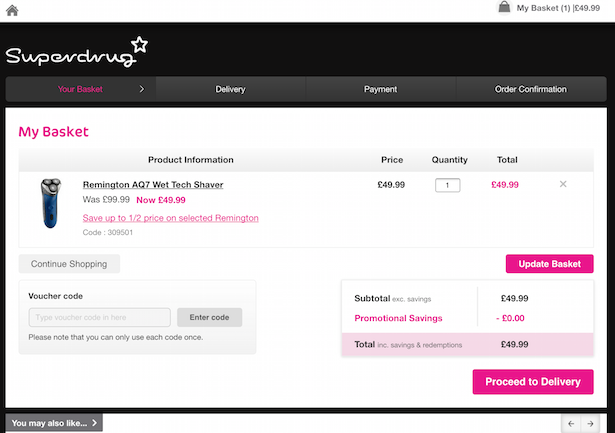615x433 pixels.
Task: Click the Superdrug logo
Action: click(76, 52)
